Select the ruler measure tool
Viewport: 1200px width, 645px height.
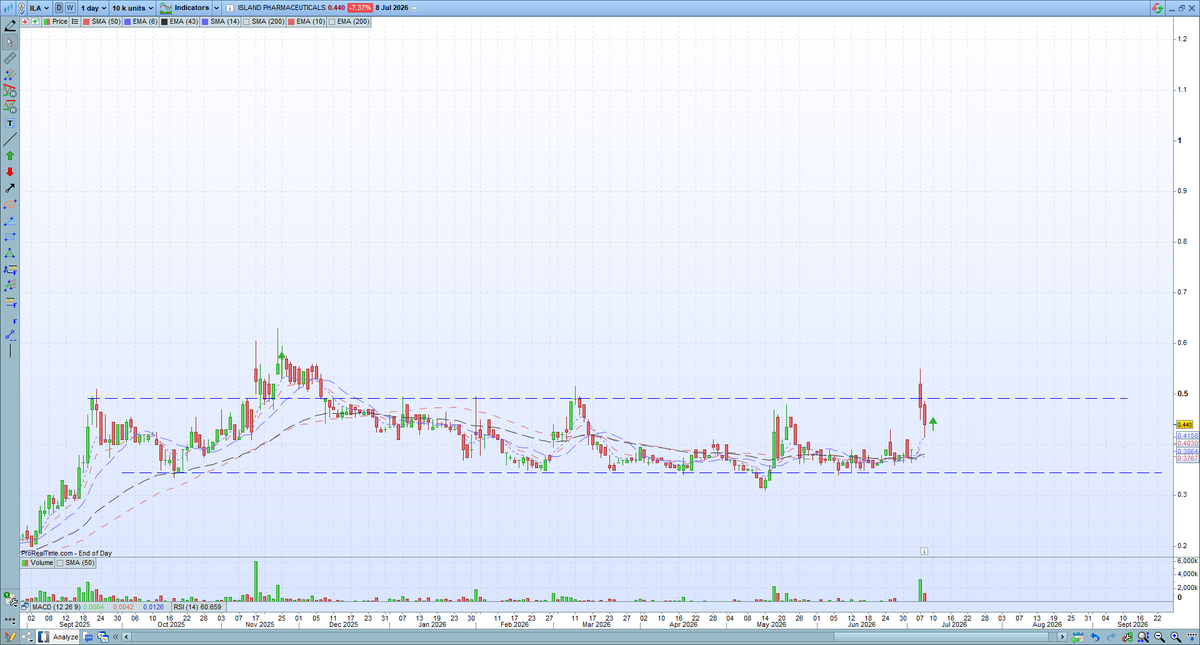10,58
